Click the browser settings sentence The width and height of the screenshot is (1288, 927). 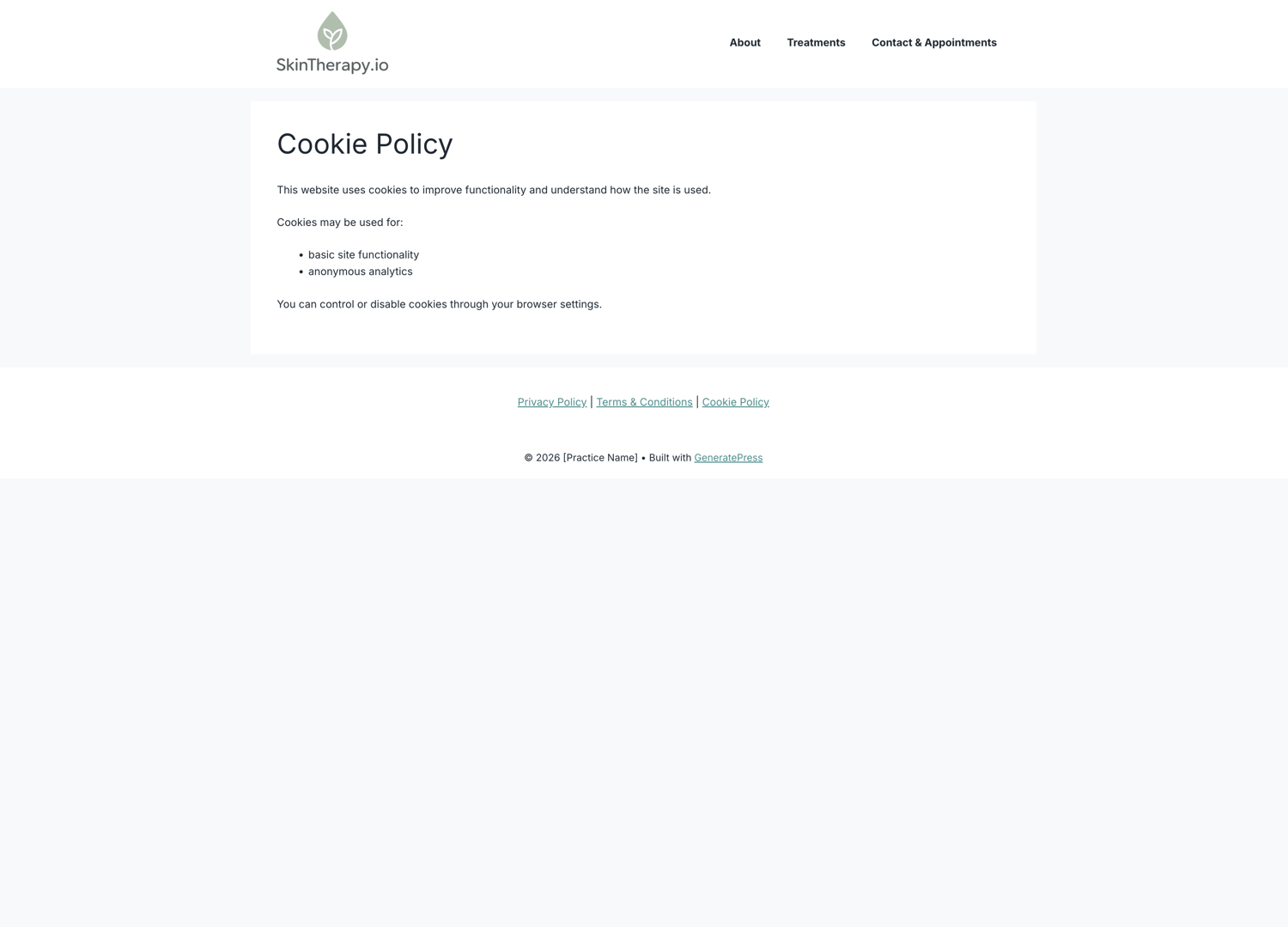pos(439,304)
